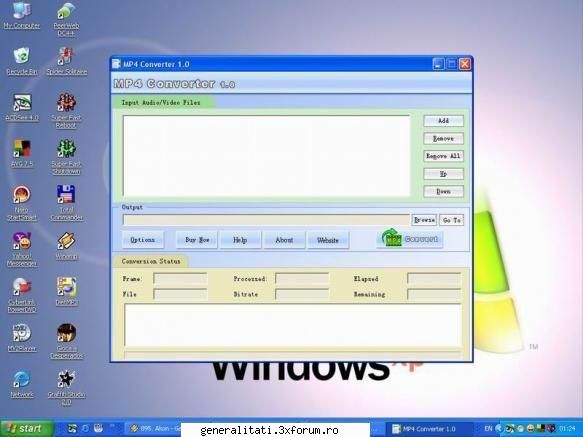Move the selected file Down

[x=443, y=191]
